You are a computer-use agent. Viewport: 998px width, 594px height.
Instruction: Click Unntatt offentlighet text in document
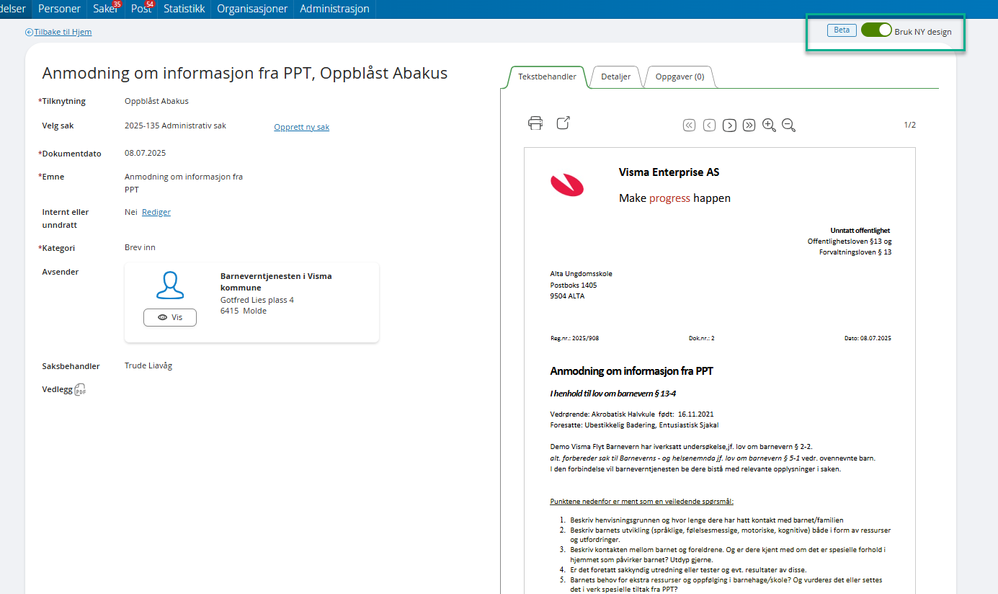[x=860, y=230]
